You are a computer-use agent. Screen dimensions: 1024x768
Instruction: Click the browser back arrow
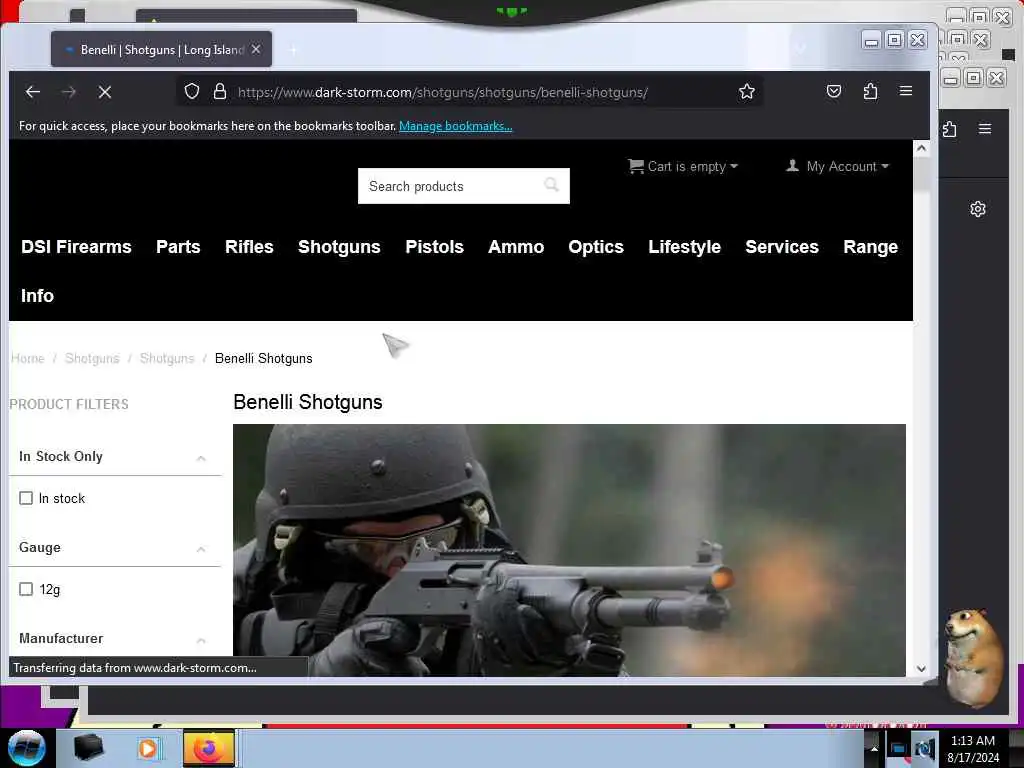pos(33,92)
